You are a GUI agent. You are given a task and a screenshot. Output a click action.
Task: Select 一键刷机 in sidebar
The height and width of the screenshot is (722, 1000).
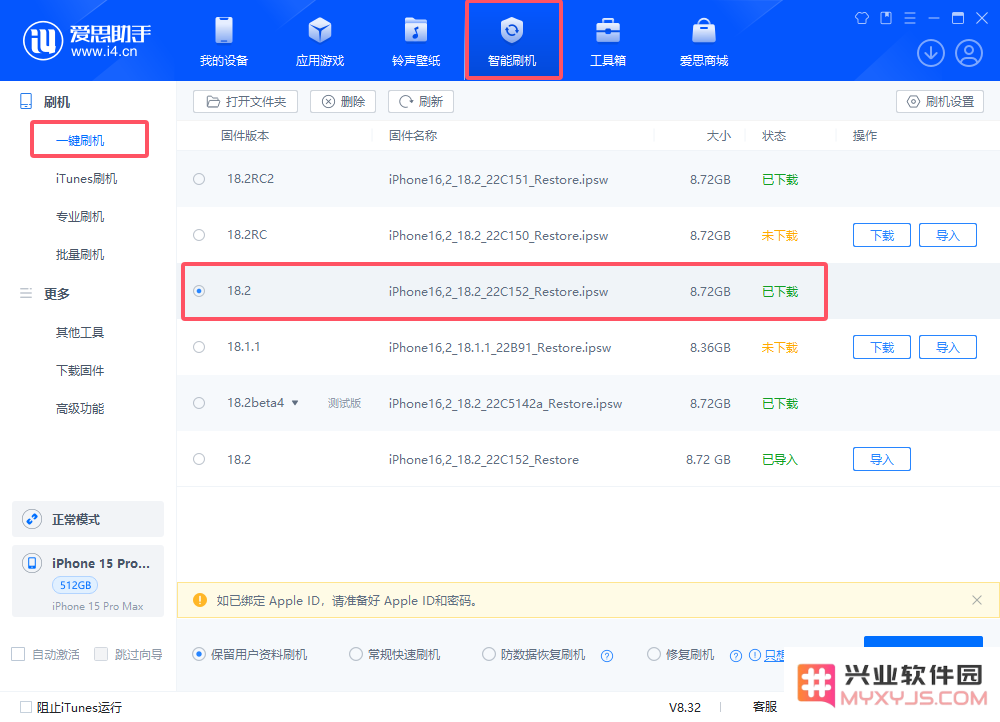pyautogui.click(x=80, y=140)
